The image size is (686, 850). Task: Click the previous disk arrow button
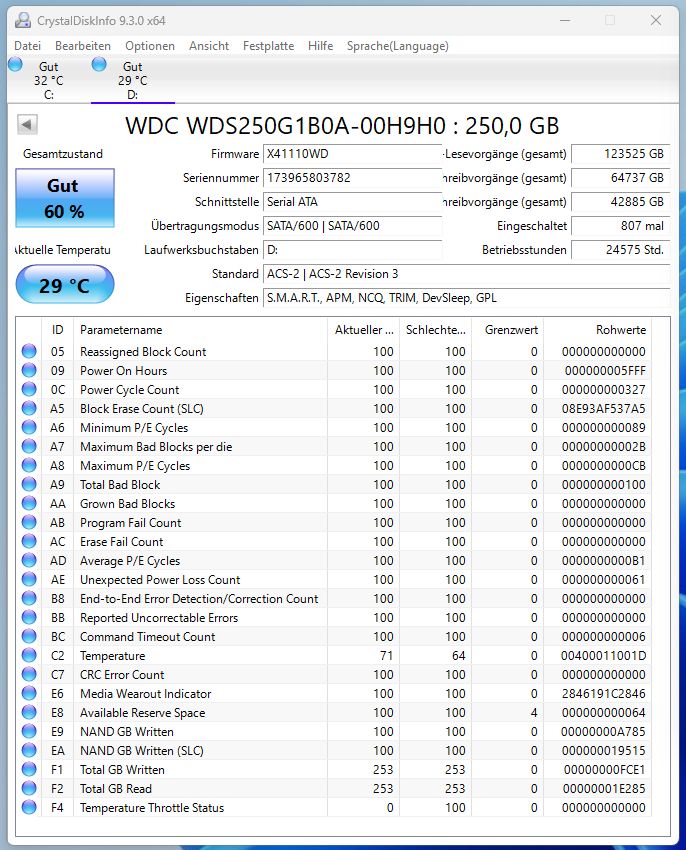coord(27,125)
